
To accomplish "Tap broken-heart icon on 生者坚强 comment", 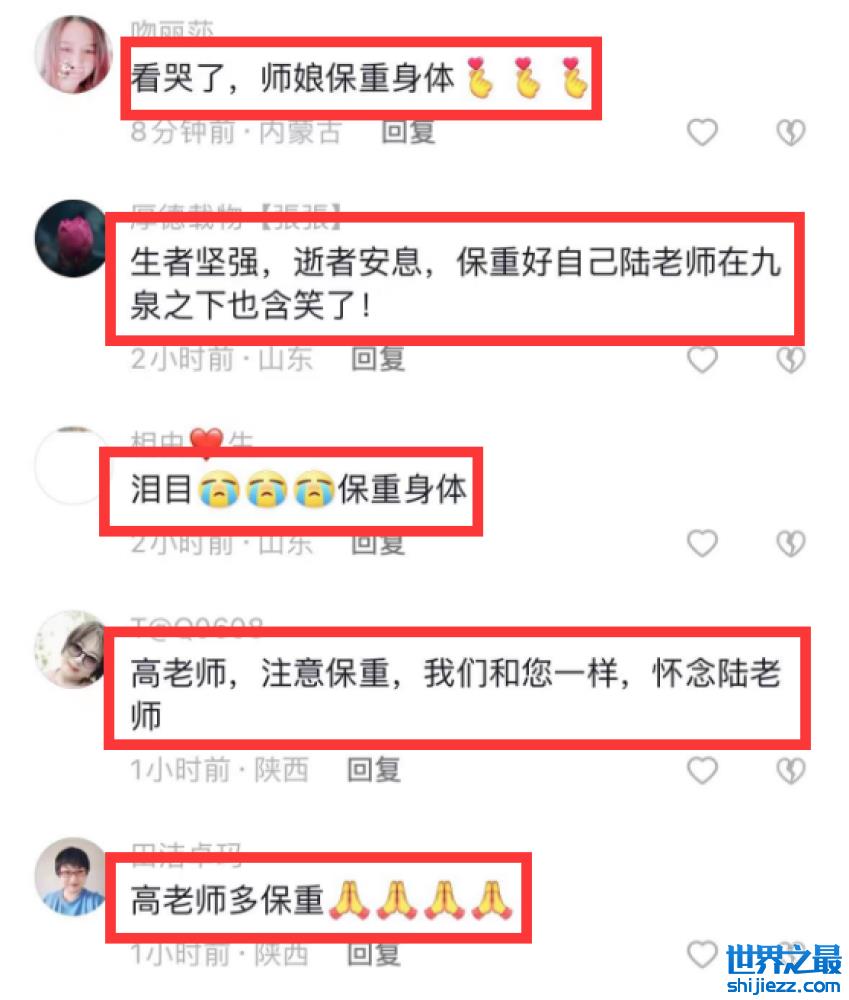I will 791,360.
